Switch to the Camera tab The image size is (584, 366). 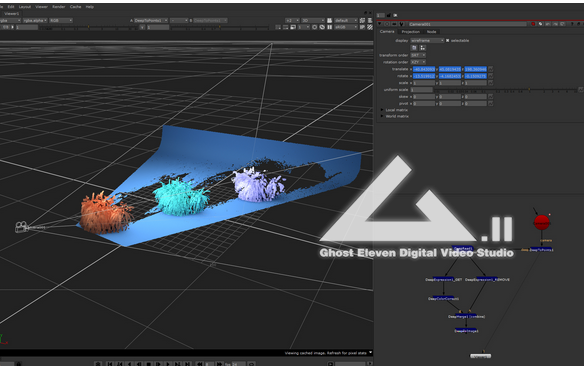tap(387, 32)
